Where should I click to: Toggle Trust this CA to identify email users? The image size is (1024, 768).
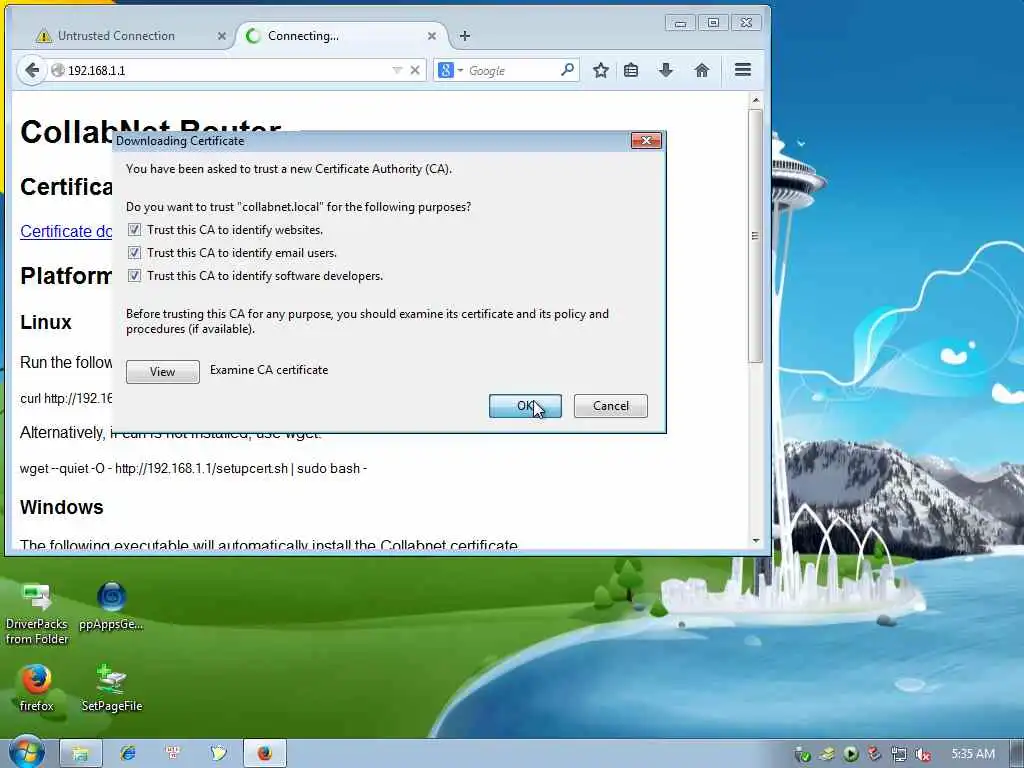coord(134,252)
